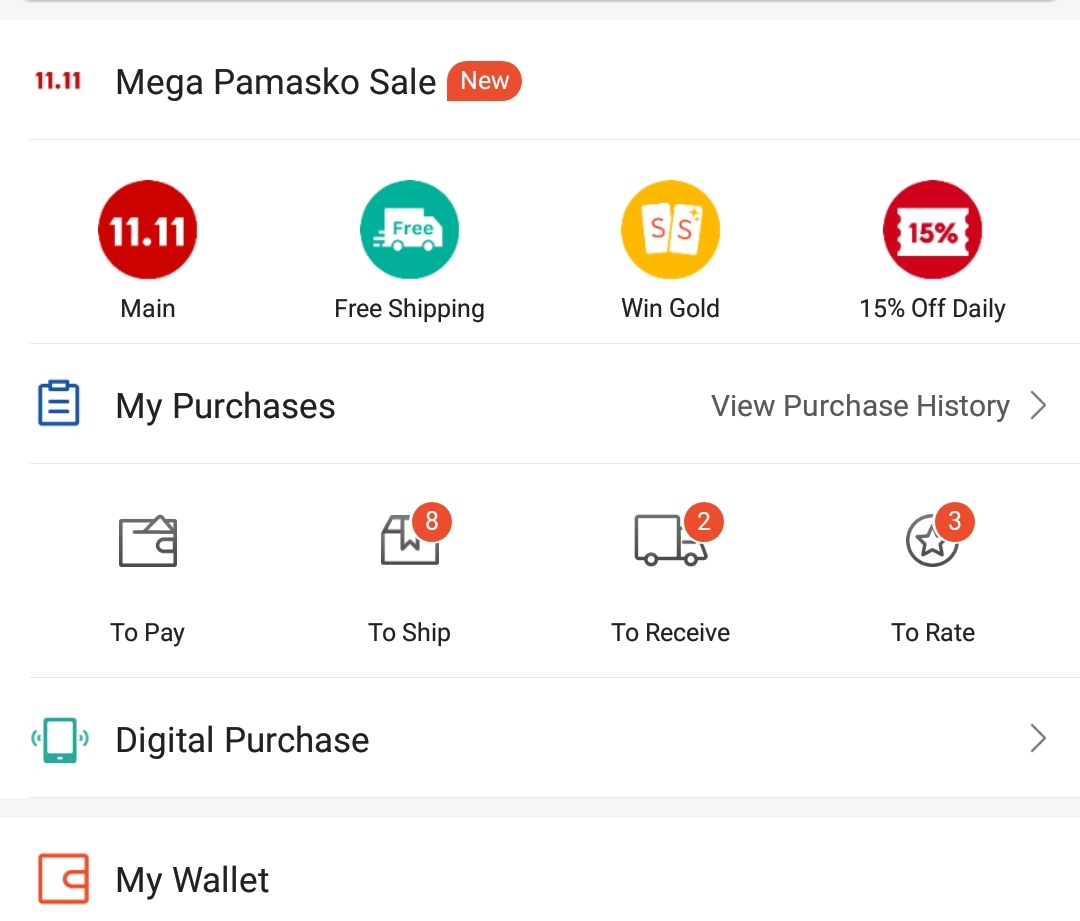The height and width of the screenshot is (921, 1080).
Task: Tap the To Rate star icon
Action: pyautogui.click(x=932, y=541)
